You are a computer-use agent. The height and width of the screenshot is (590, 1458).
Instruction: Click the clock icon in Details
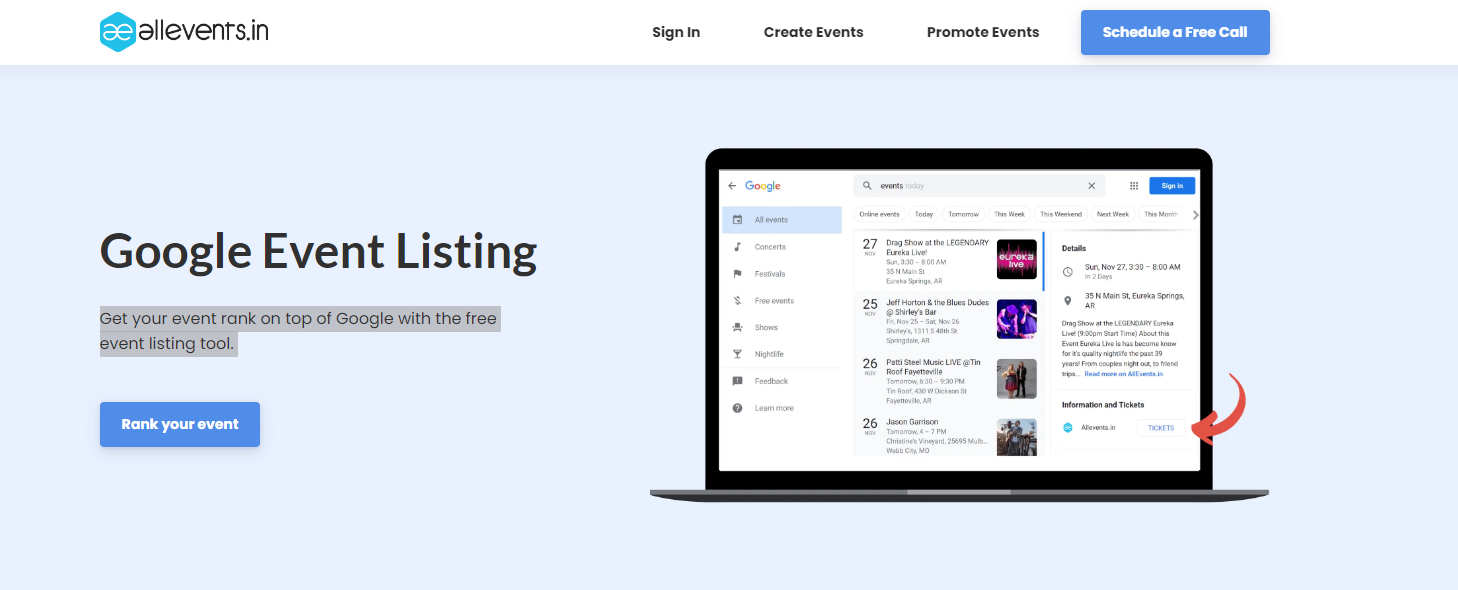[1068, 271]
